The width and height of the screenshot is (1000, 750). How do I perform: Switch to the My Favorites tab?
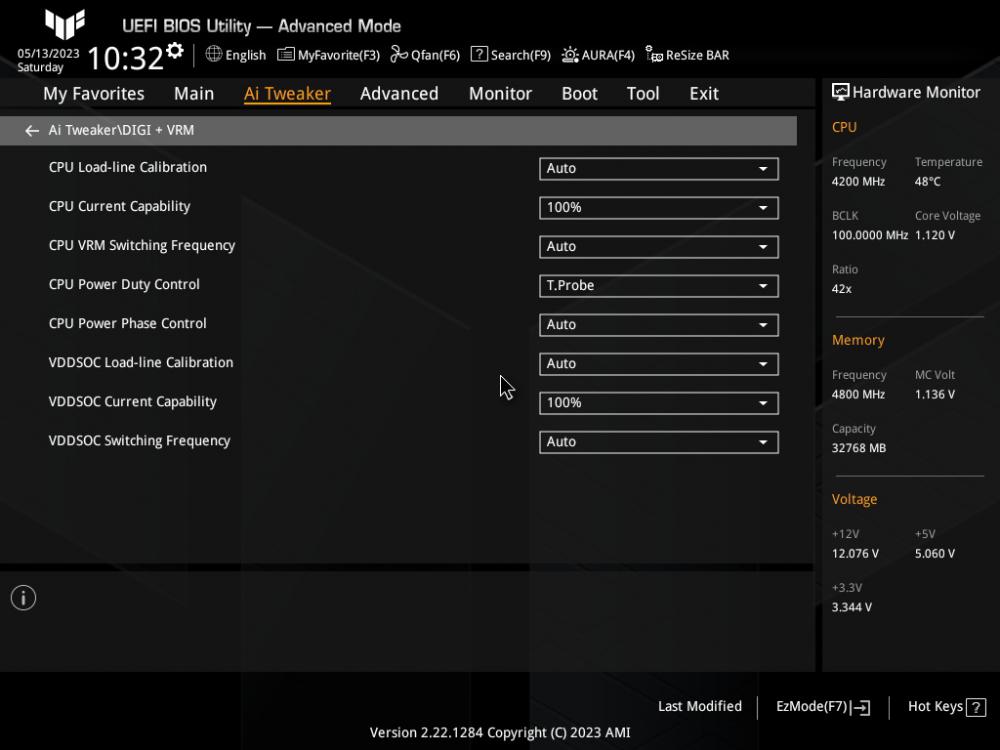coord(94,94)
